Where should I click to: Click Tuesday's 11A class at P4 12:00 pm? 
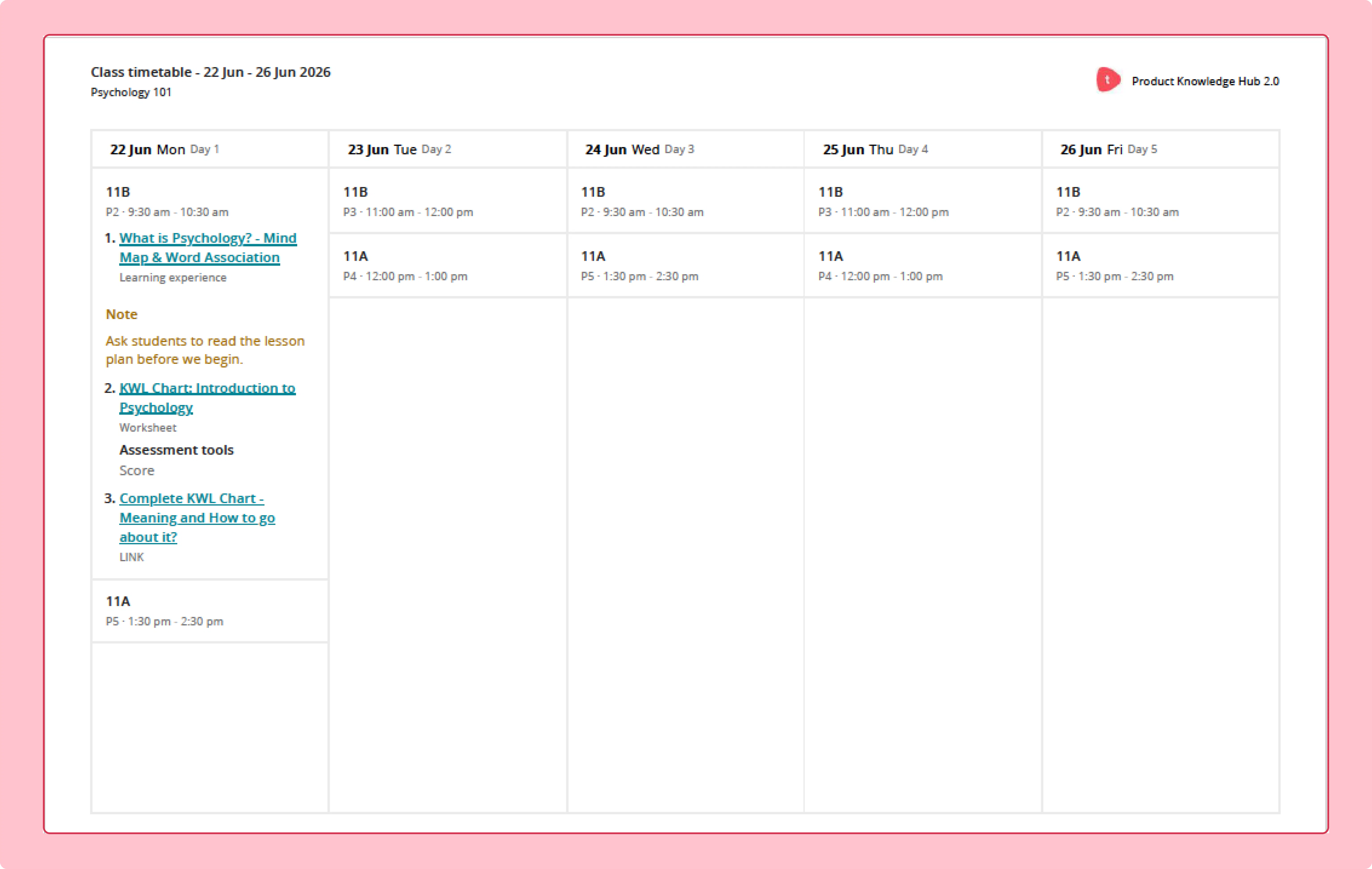pyautogui.click(x=448, y=265)
